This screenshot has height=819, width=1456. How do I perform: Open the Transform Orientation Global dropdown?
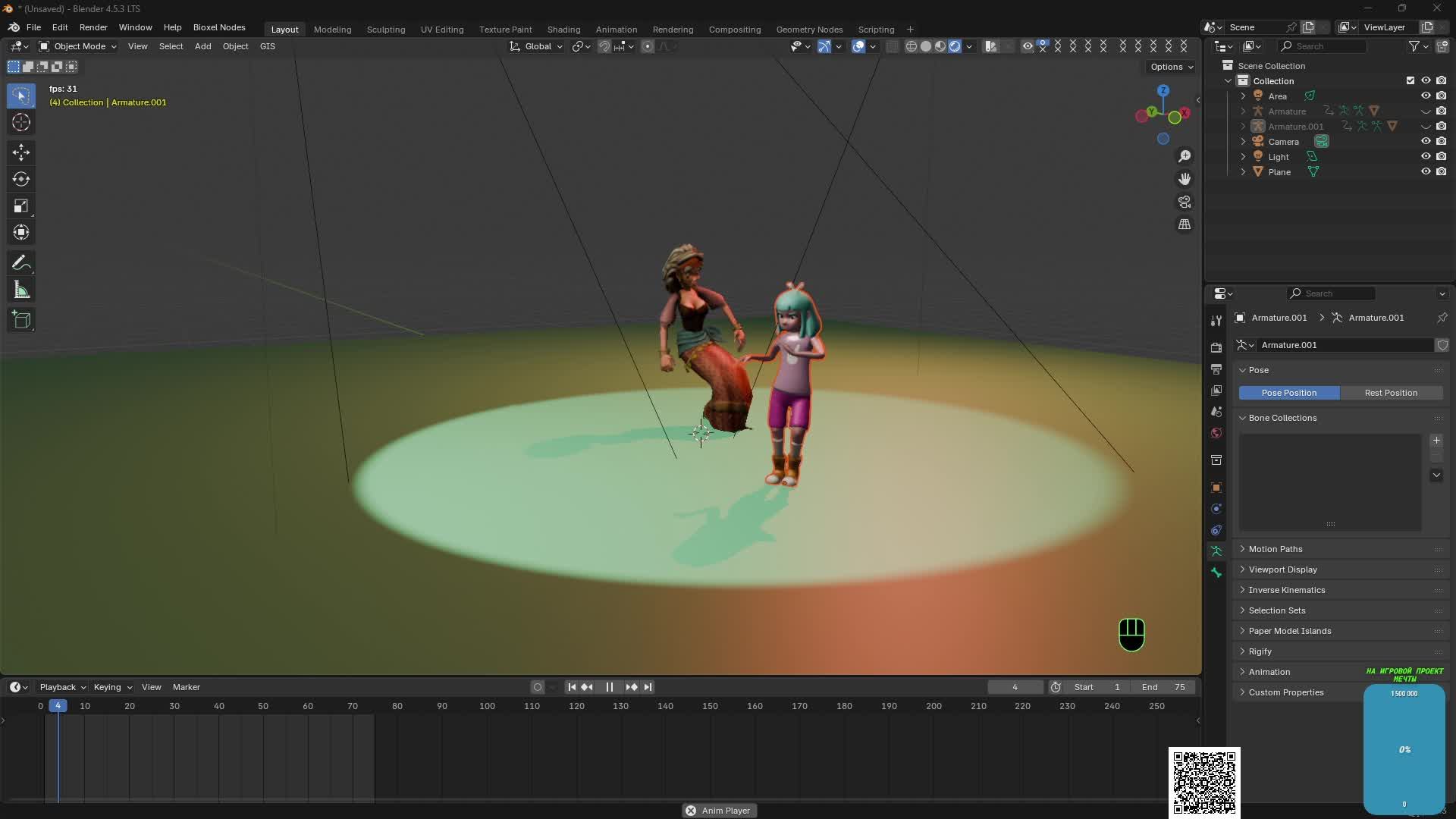(540, 46)
